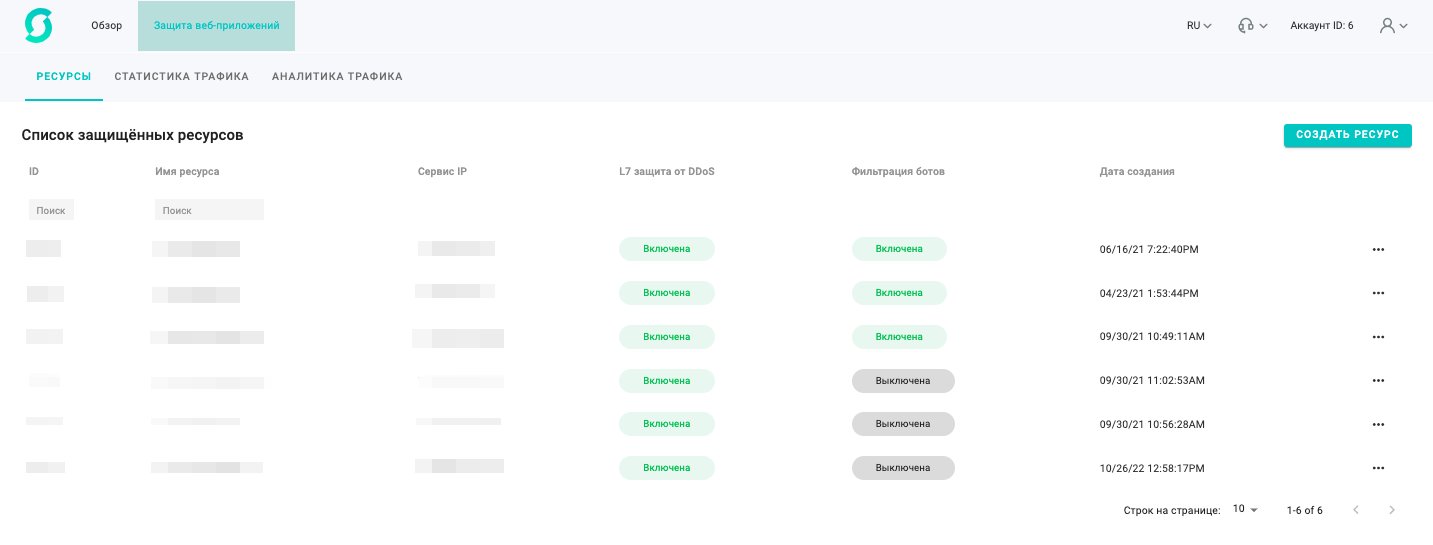Image resolution: width=1433 pixels, height=545 pixels.
Task: Click the ID search field
Action: tap(51, 210)
